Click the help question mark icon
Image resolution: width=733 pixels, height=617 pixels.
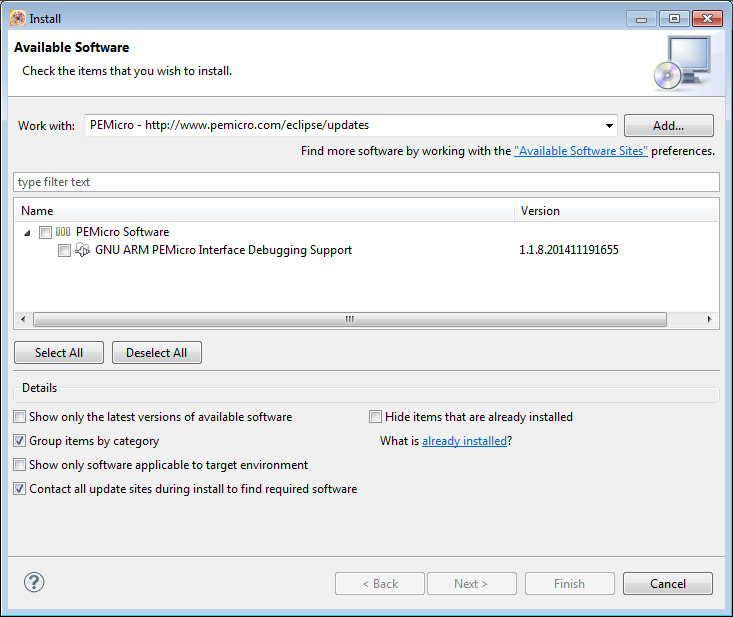[x=34, y=582]
